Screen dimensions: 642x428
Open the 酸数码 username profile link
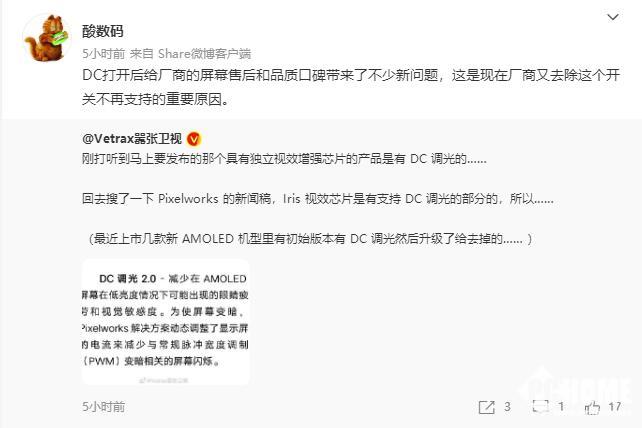coord(102,31)
